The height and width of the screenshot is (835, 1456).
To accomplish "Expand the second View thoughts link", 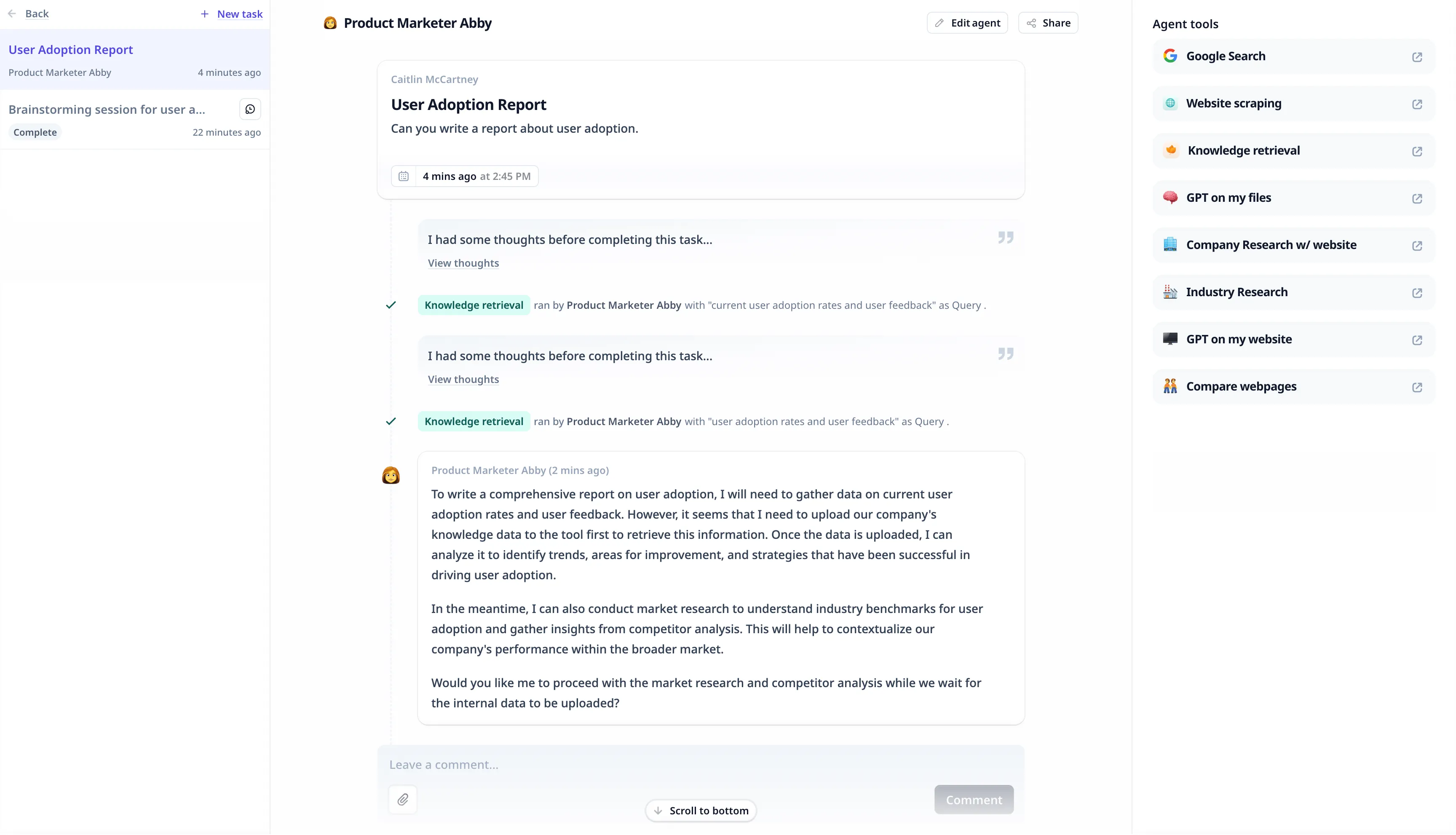I will tap(463, 380).
